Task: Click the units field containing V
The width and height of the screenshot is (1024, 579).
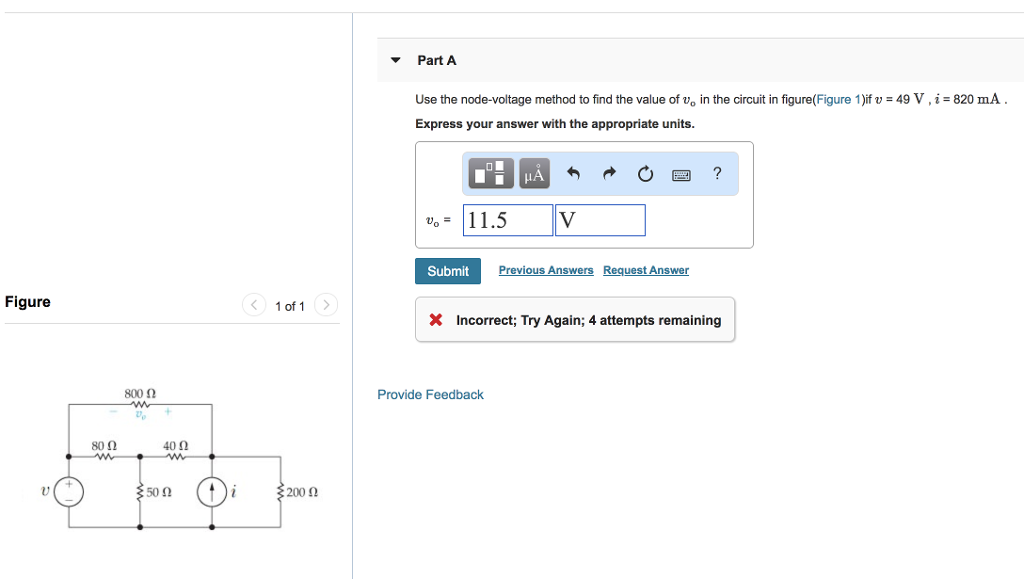Action: [600, 220]
